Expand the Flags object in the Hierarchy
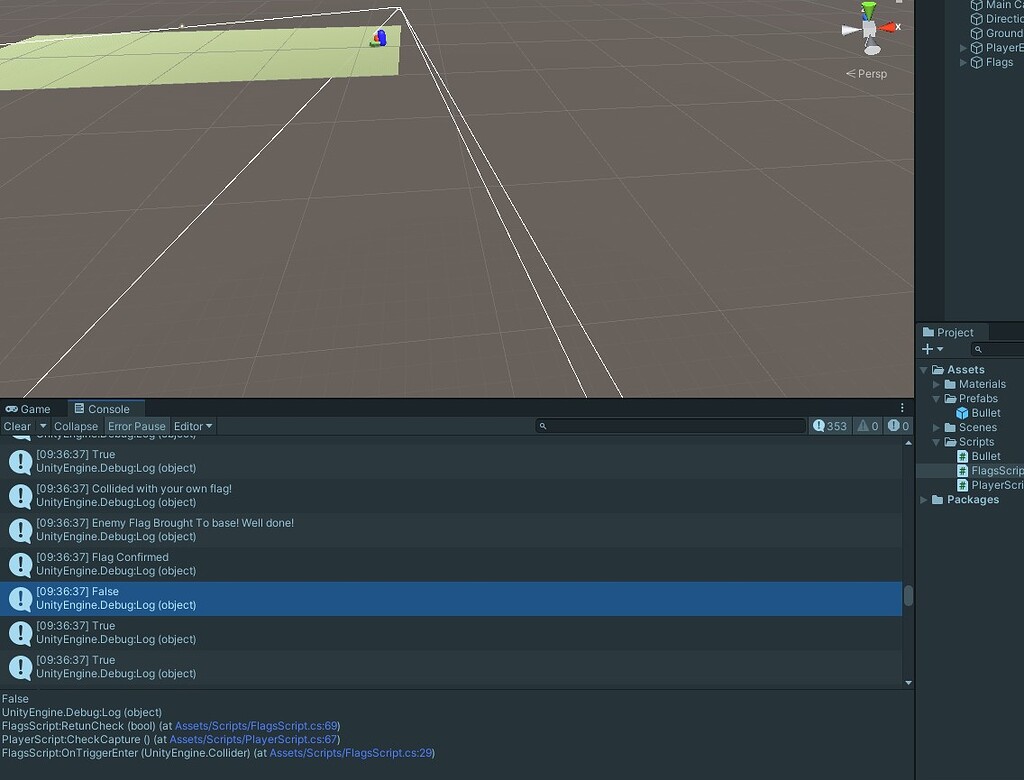1024x780 pixels. coord(964,62)
